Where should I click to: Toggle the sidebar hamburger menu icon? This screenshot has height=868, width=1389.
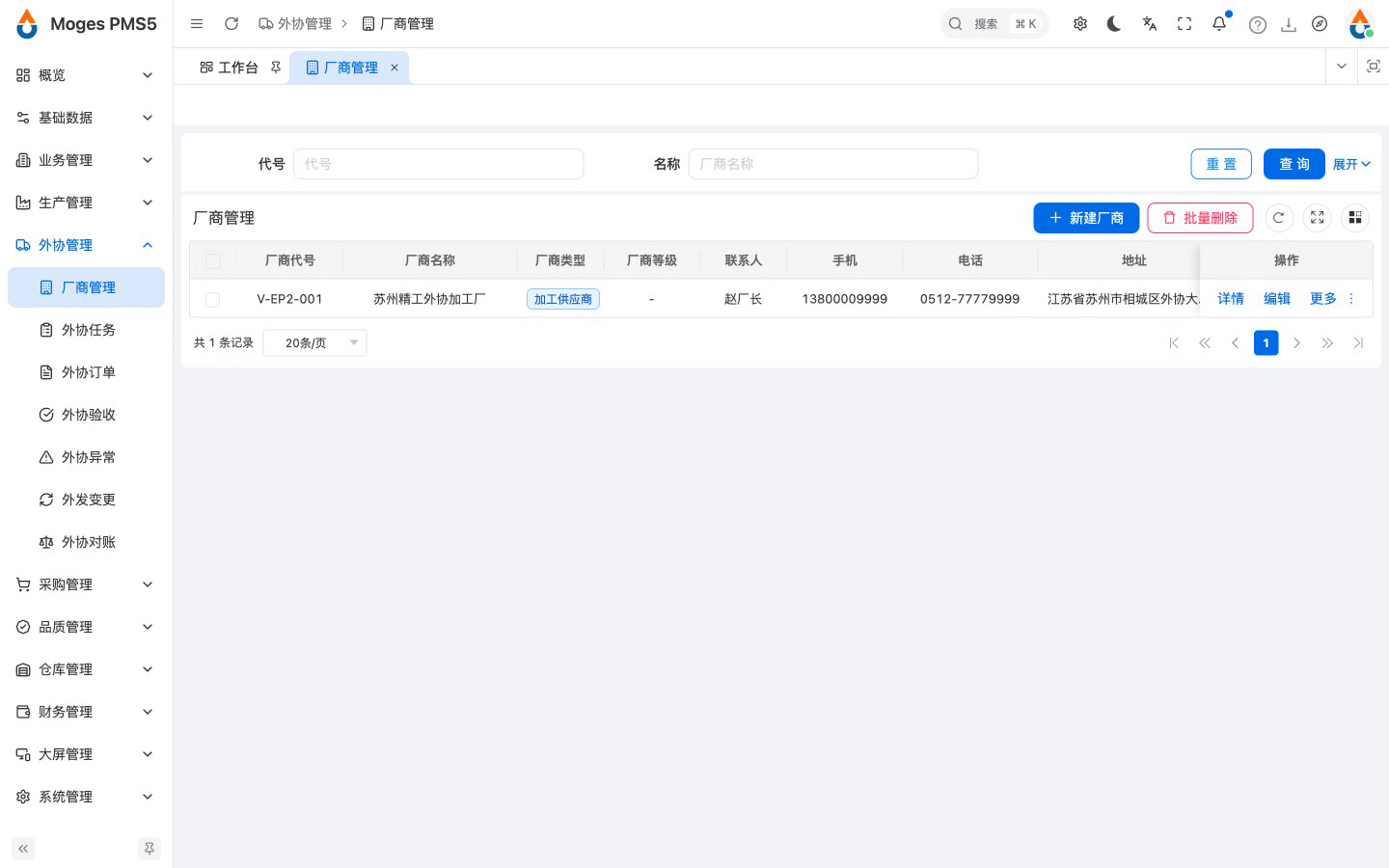tap(197, 24)
